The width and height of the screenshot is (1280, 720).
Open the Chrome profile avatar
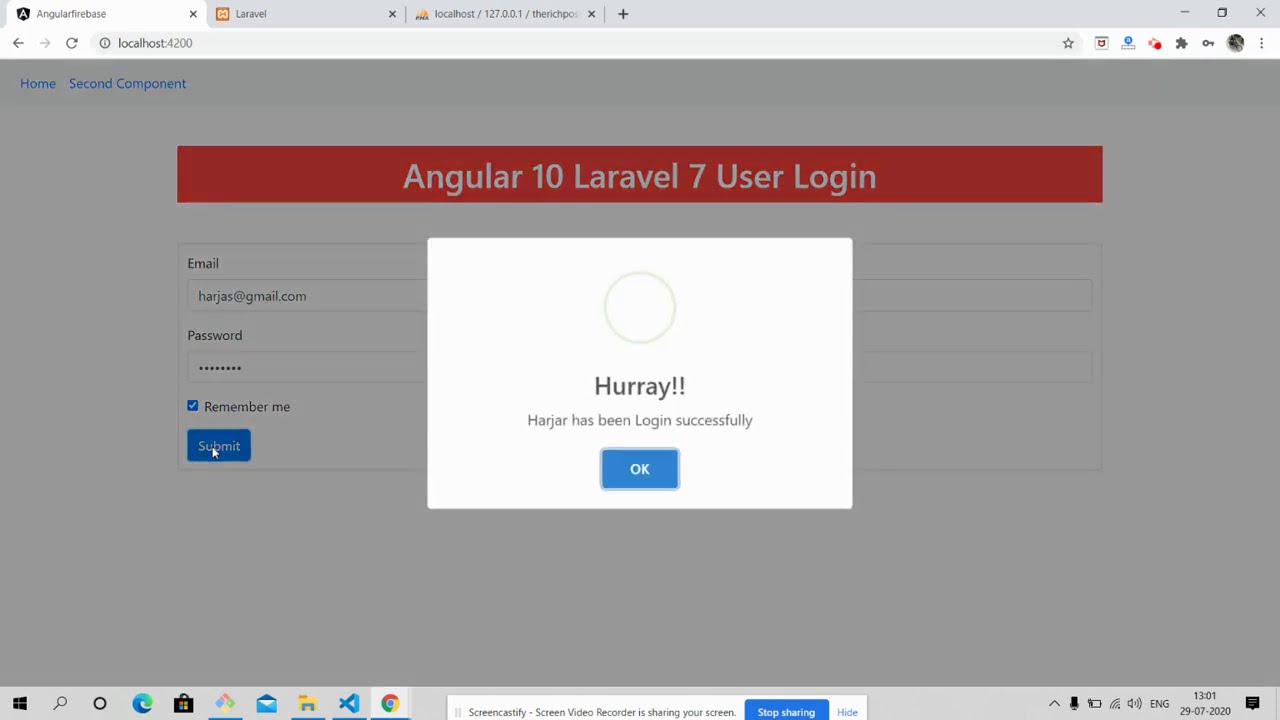click(1235, 43)
